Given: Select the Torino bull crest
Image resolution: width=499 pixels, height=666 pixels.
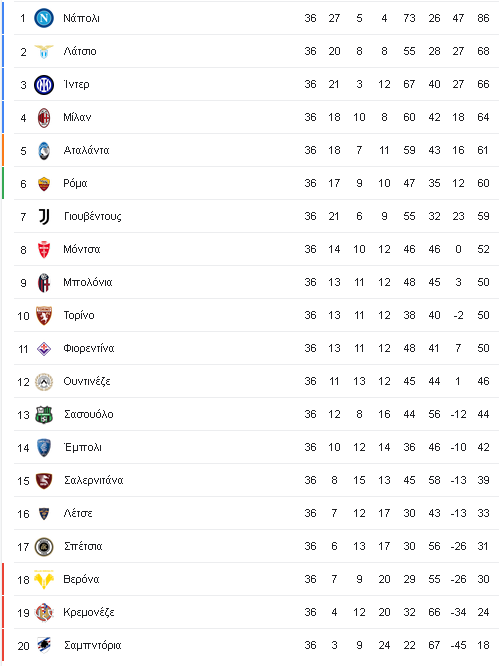Looking at the screenshot, I should click(x=44, y=316).
